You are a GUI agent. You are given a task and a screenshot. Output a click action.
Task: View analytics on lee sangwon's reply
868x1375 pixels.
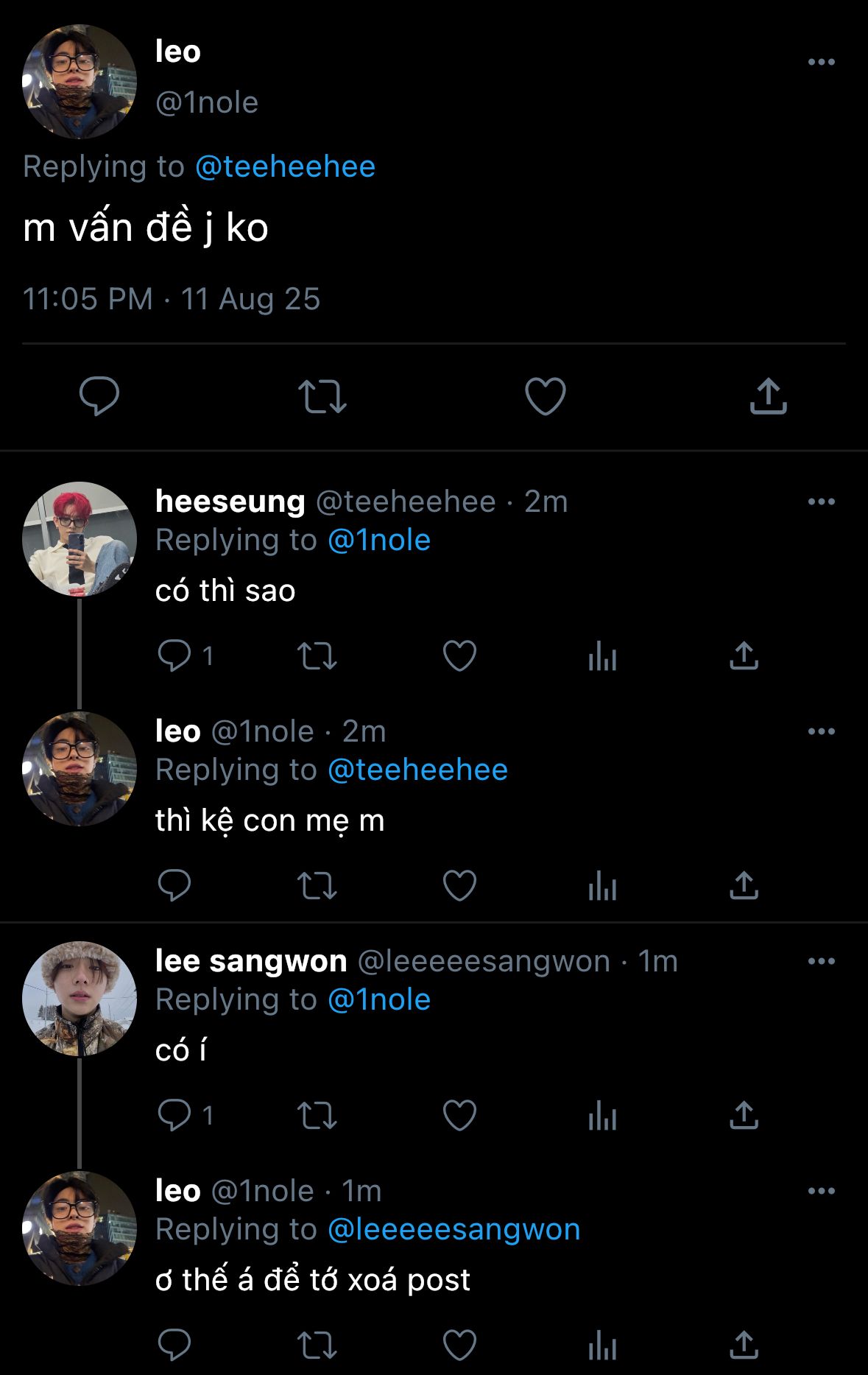click(602, 1115)
